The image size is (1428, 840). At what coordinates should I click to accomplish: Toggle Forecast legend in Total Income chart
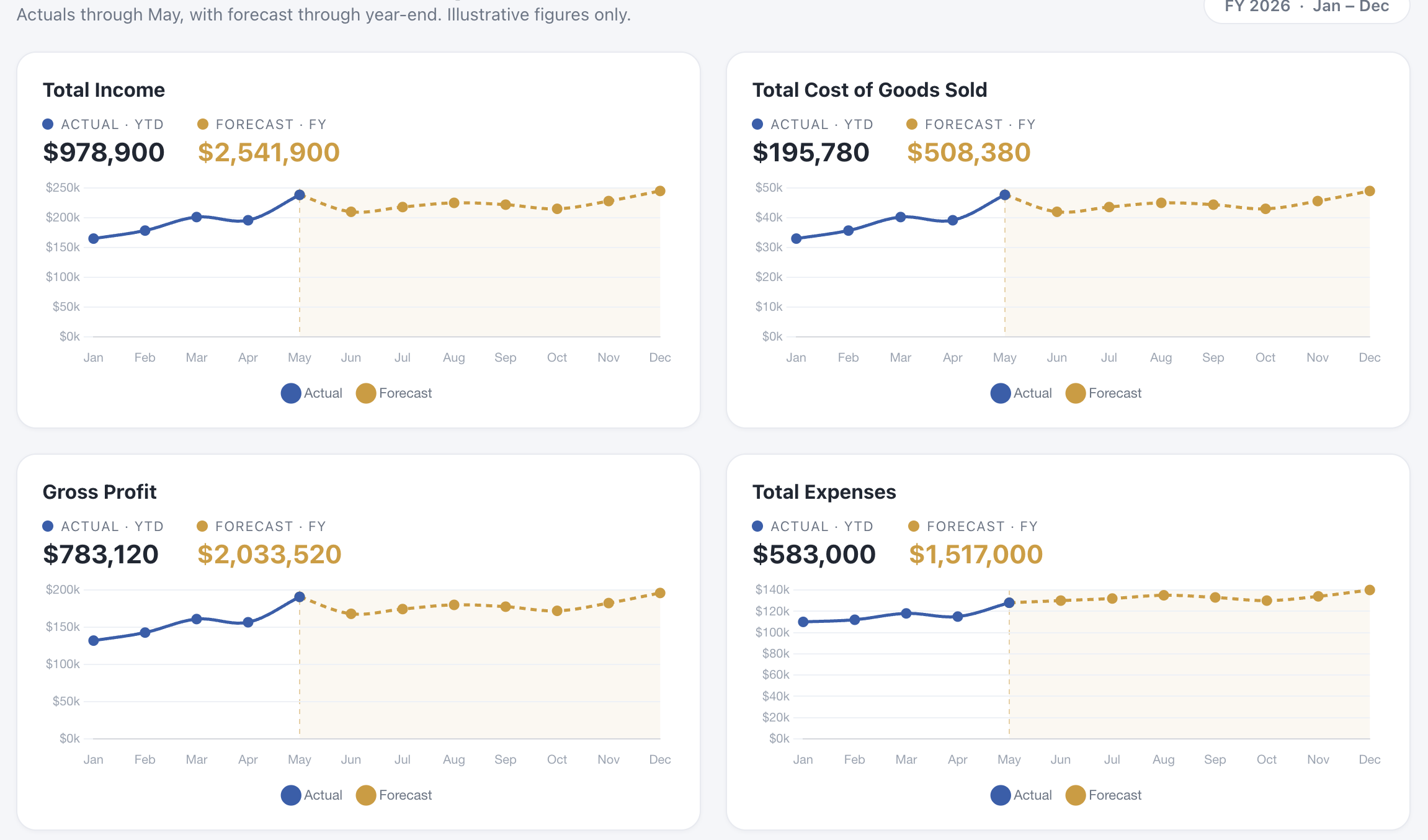pyautogui.click(x=394, y=393)
